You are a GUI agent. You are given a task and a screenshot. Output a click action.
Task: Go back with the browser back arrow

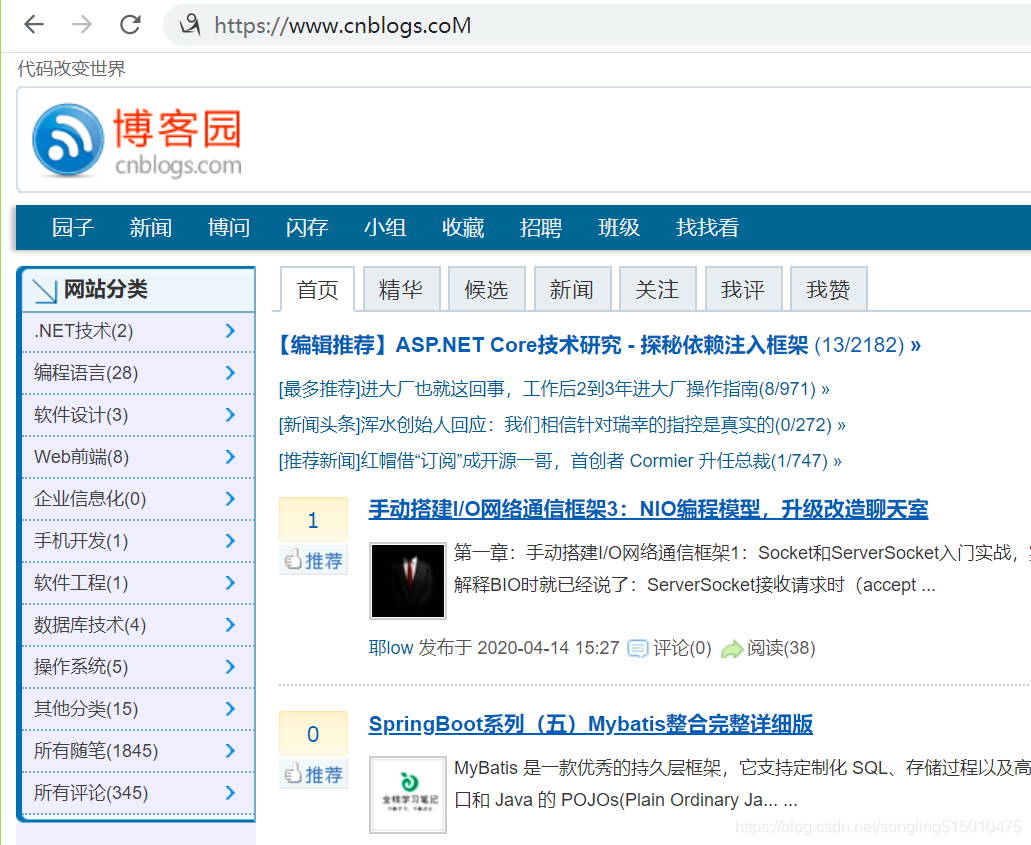click(34, 25)
